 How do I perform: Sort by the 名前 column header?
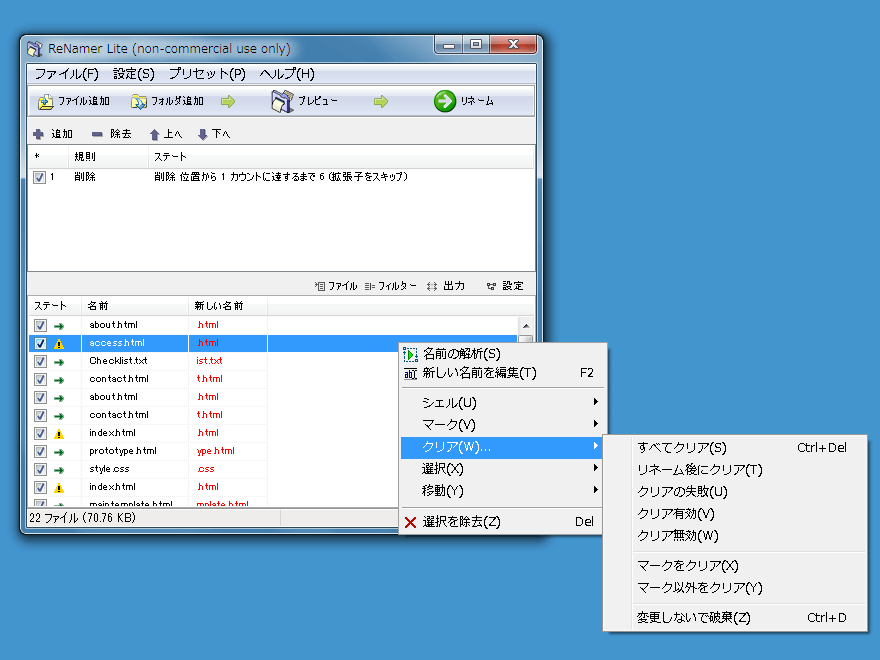[135, 306]
